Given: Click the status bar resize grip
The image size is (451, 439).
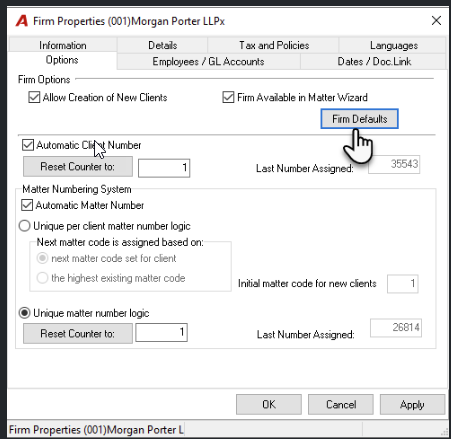Looking at the screenshot, I should [444, 432].
